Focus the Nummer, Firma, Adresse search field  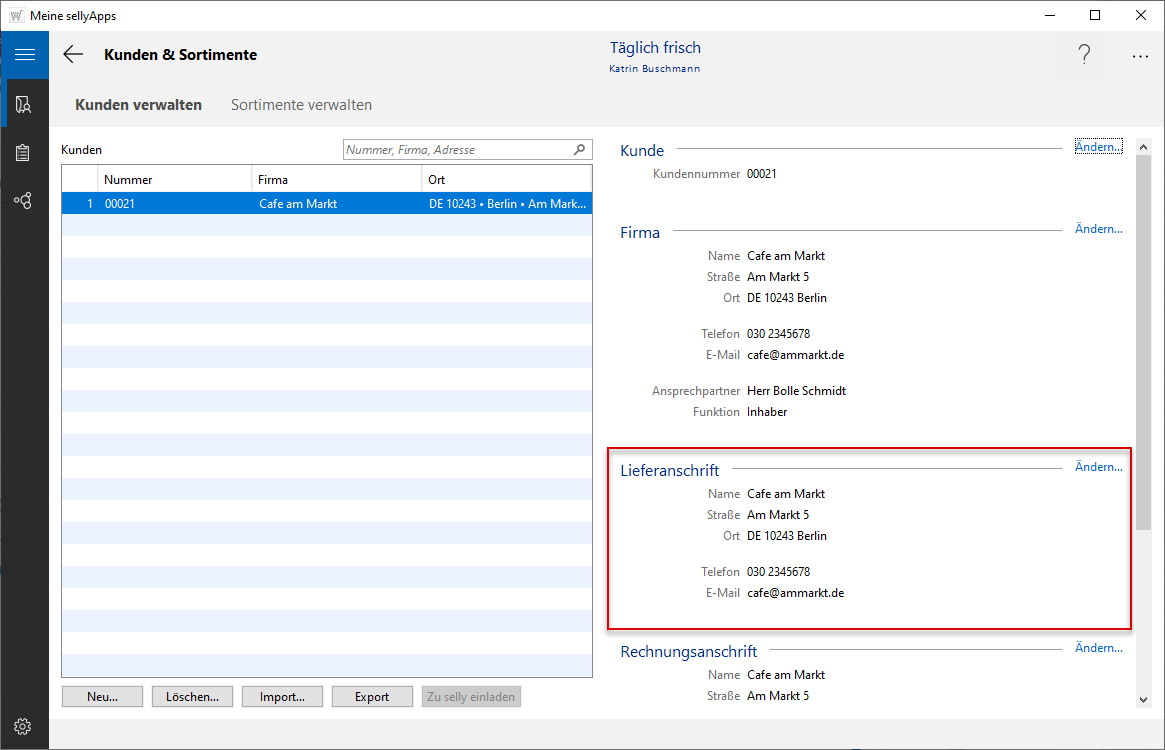[456, 150]
